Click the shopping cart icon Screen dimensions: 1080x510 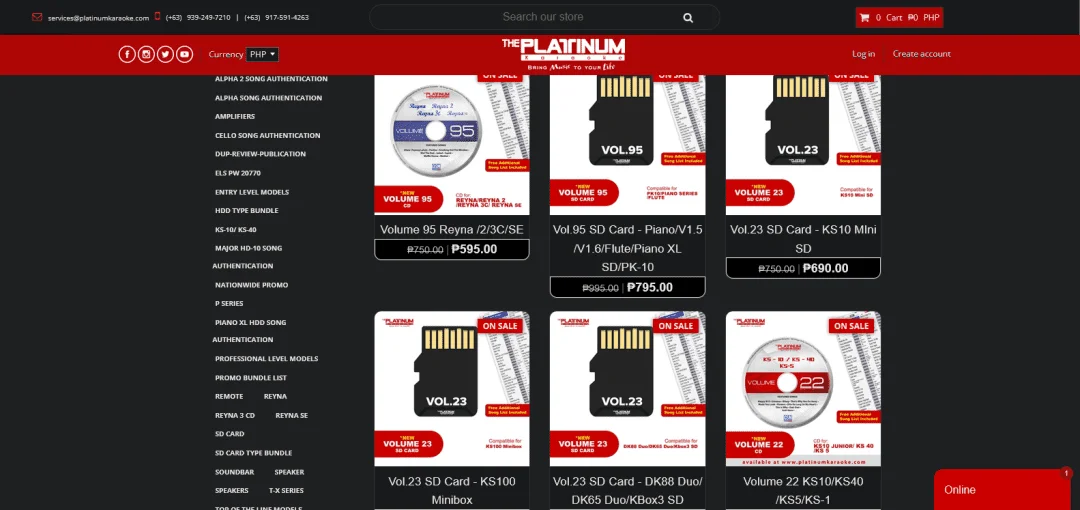pyautogui.click(x=864, y=18)
